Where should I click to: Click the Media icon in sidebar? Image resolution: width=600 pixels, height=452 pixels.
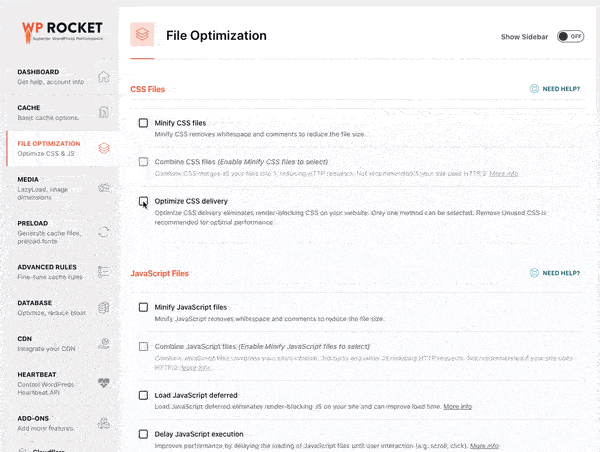(x=104, y=186)
